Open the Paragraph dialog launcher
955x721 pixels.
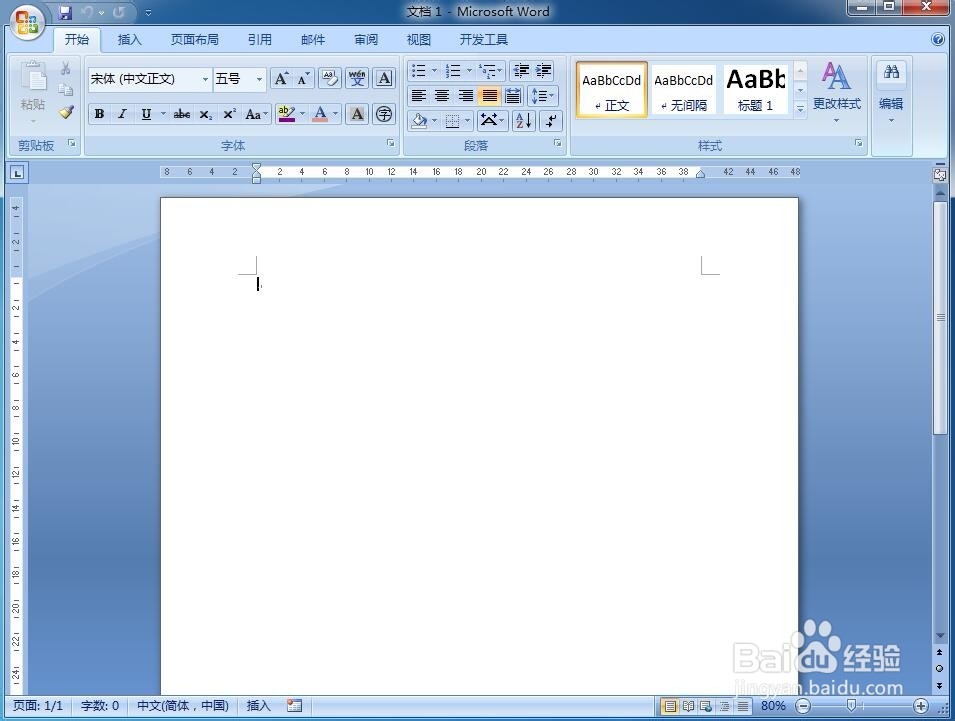[557, 143]
